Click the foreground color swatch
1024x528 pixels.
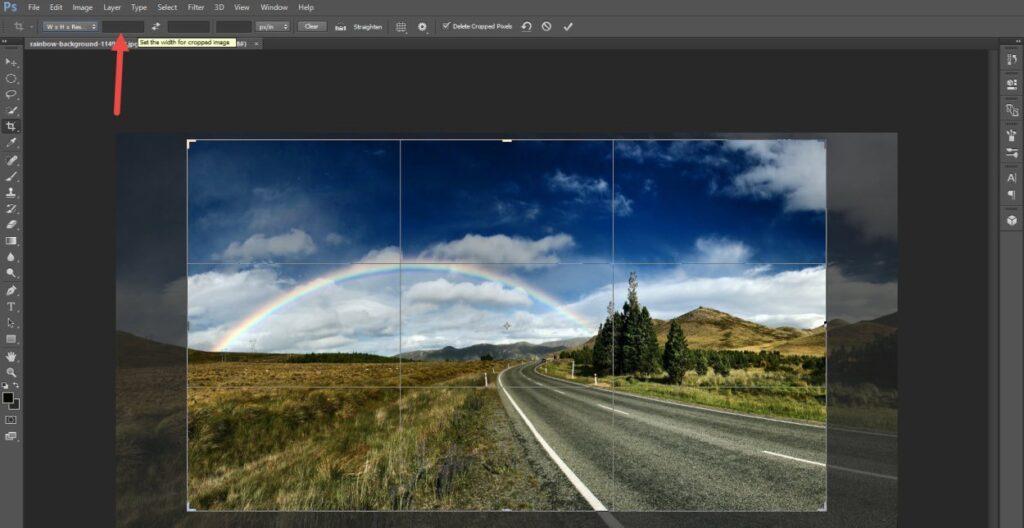(8, 398)
